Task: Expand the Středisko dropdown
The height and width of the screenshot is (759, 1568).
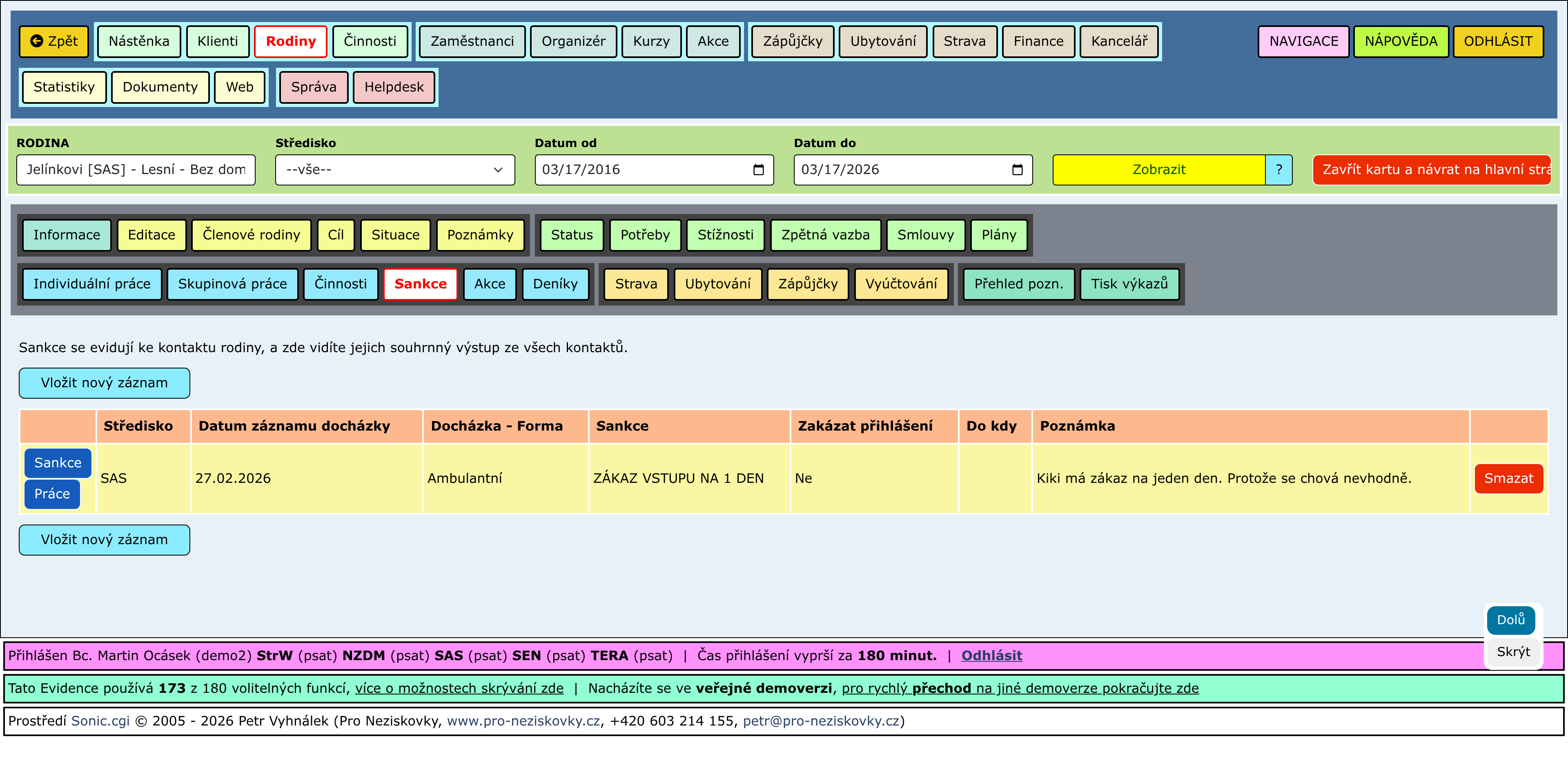Action: coord(394,170)
